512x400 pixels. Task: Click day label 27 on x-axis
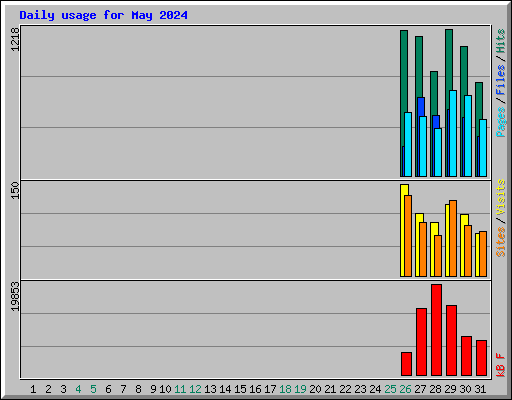[420, 389]
